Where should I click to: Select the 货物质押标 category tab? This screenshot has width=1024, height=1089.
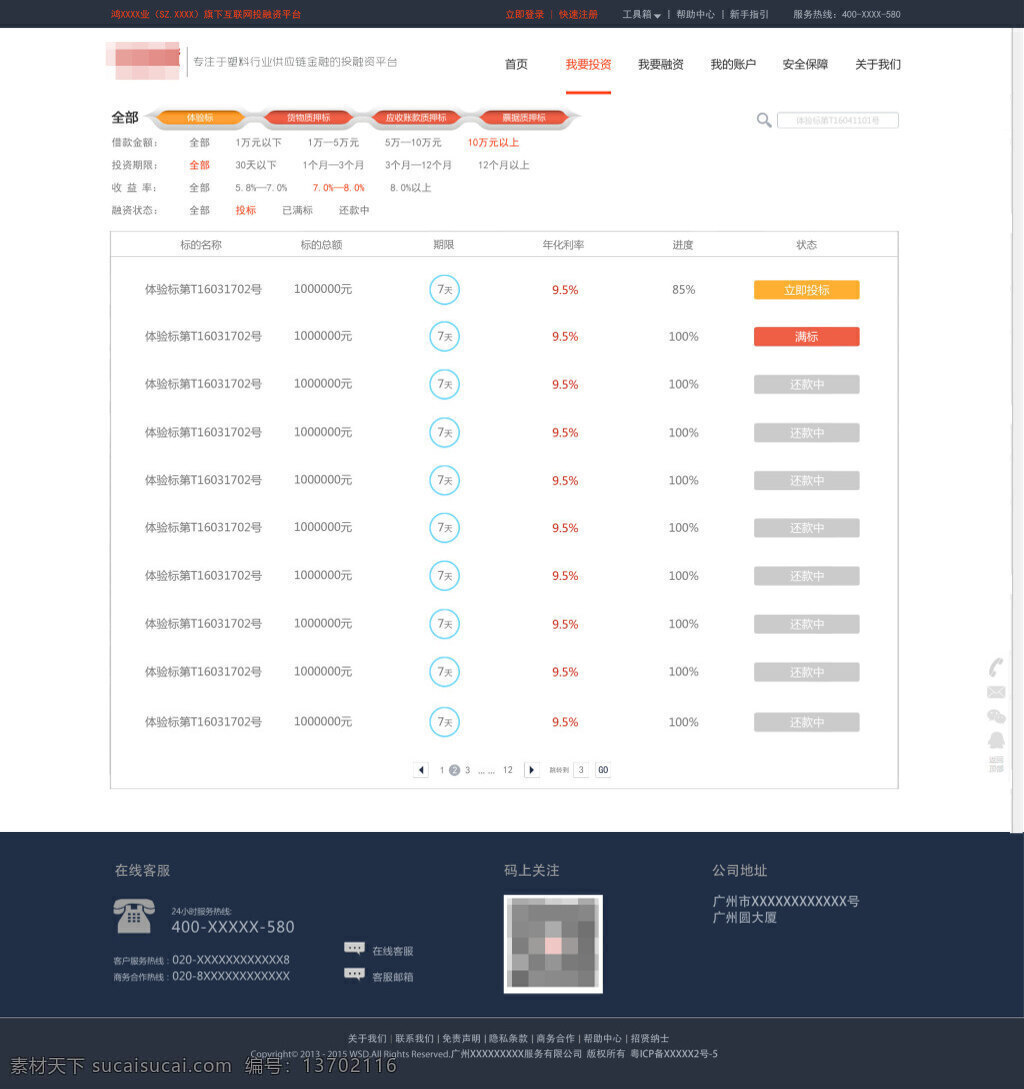tap(308, 118)
